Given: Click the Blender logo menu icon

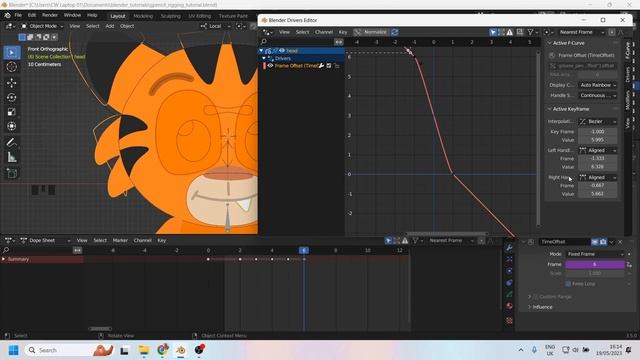Looking at the screenshot, I should [7, 16].
